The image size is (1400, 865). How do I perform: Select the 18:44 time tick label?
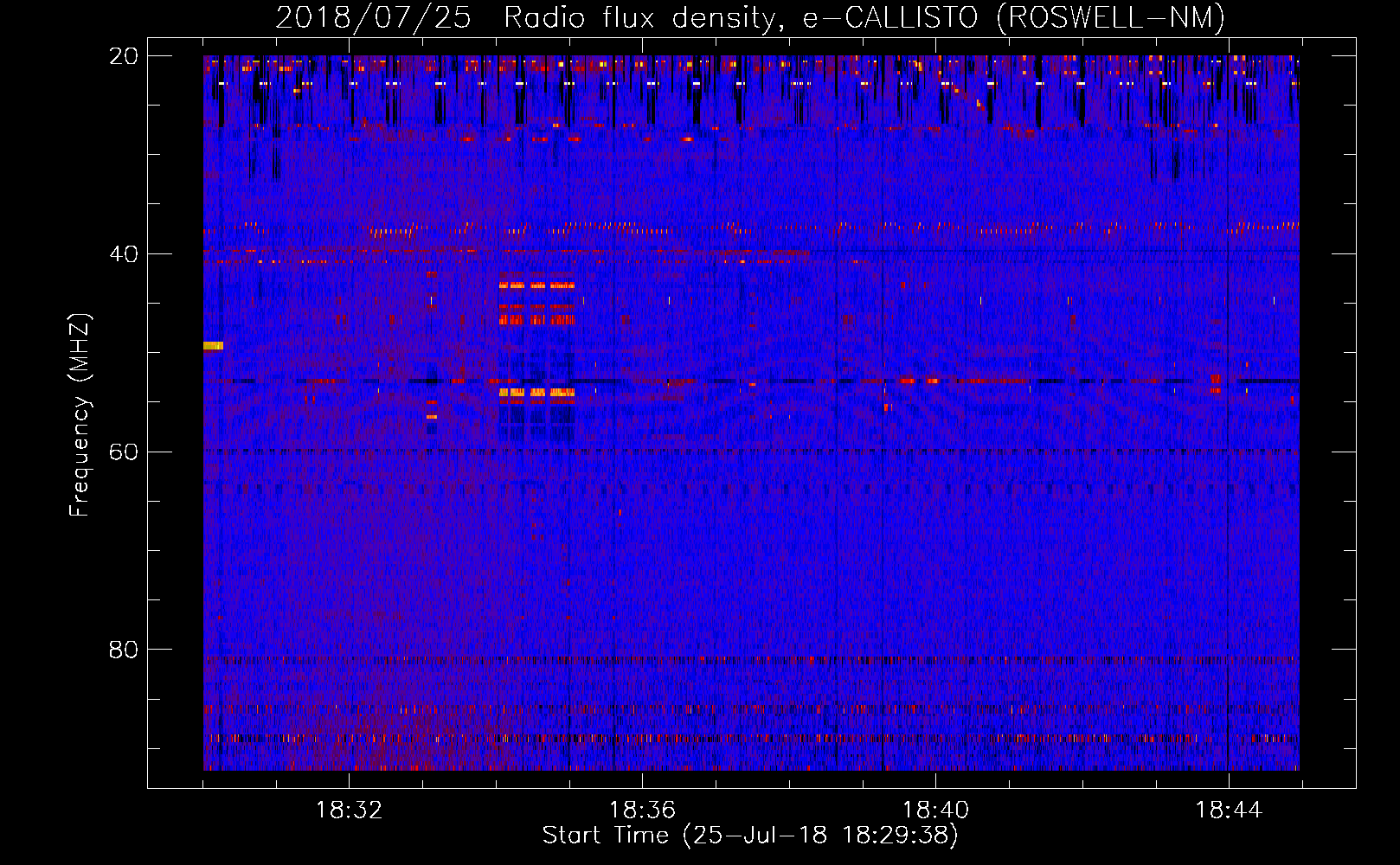tap(1229, 811)
